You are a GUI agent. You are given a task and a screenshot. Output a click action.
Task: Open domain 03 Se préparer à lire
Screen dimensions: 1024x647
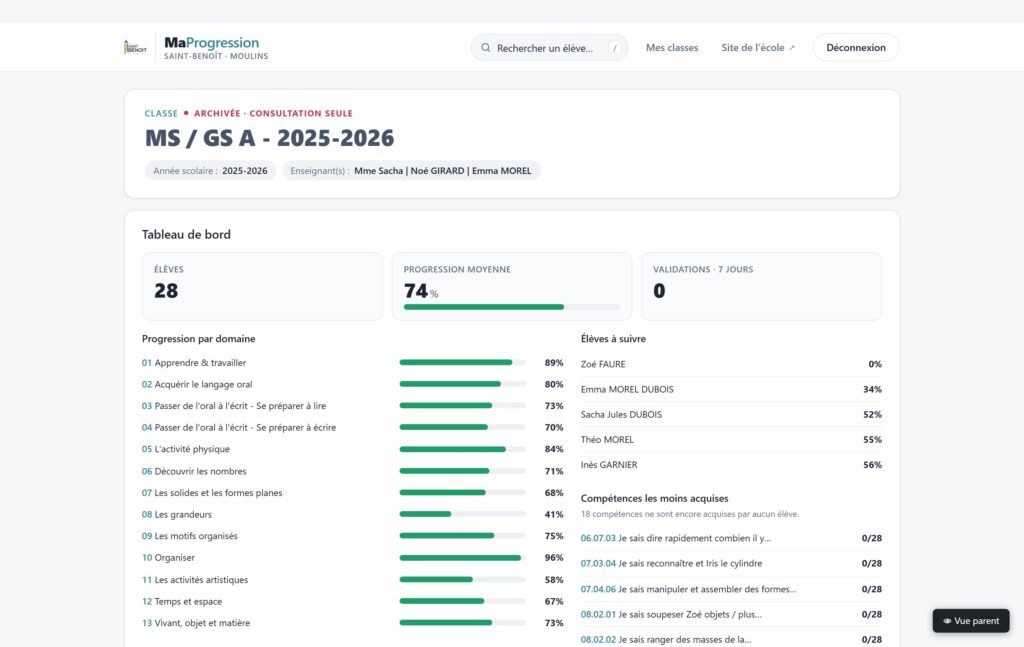[x=234, y=405]
